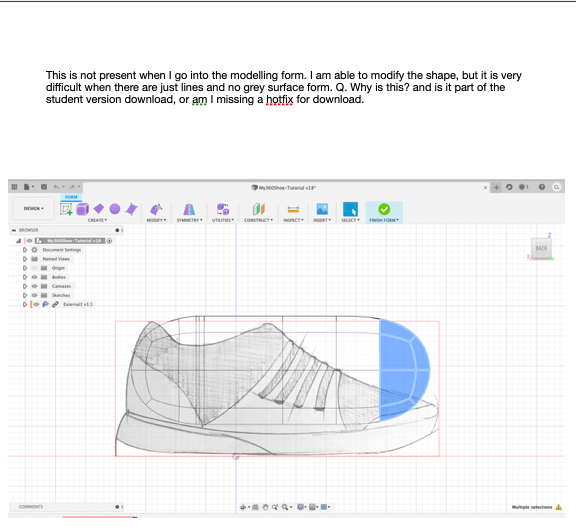Expand the Origin node
The width and height of the screenshot is (576, 532).
click(25, 268)
